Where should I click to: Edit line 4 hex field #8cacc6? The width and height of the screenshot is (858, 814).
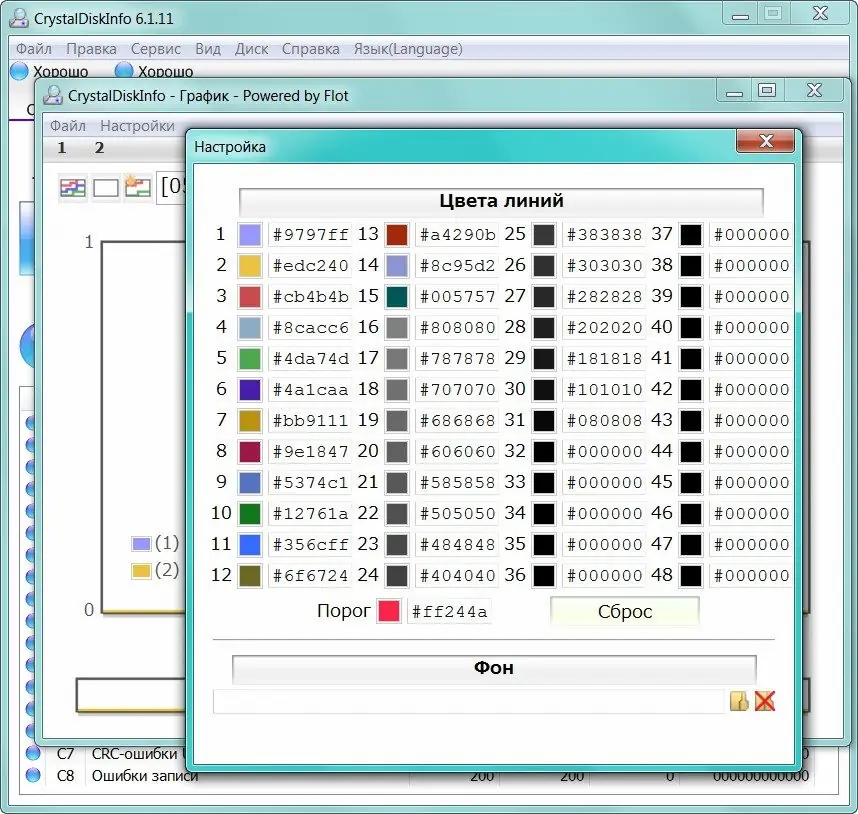click(310, 328)
